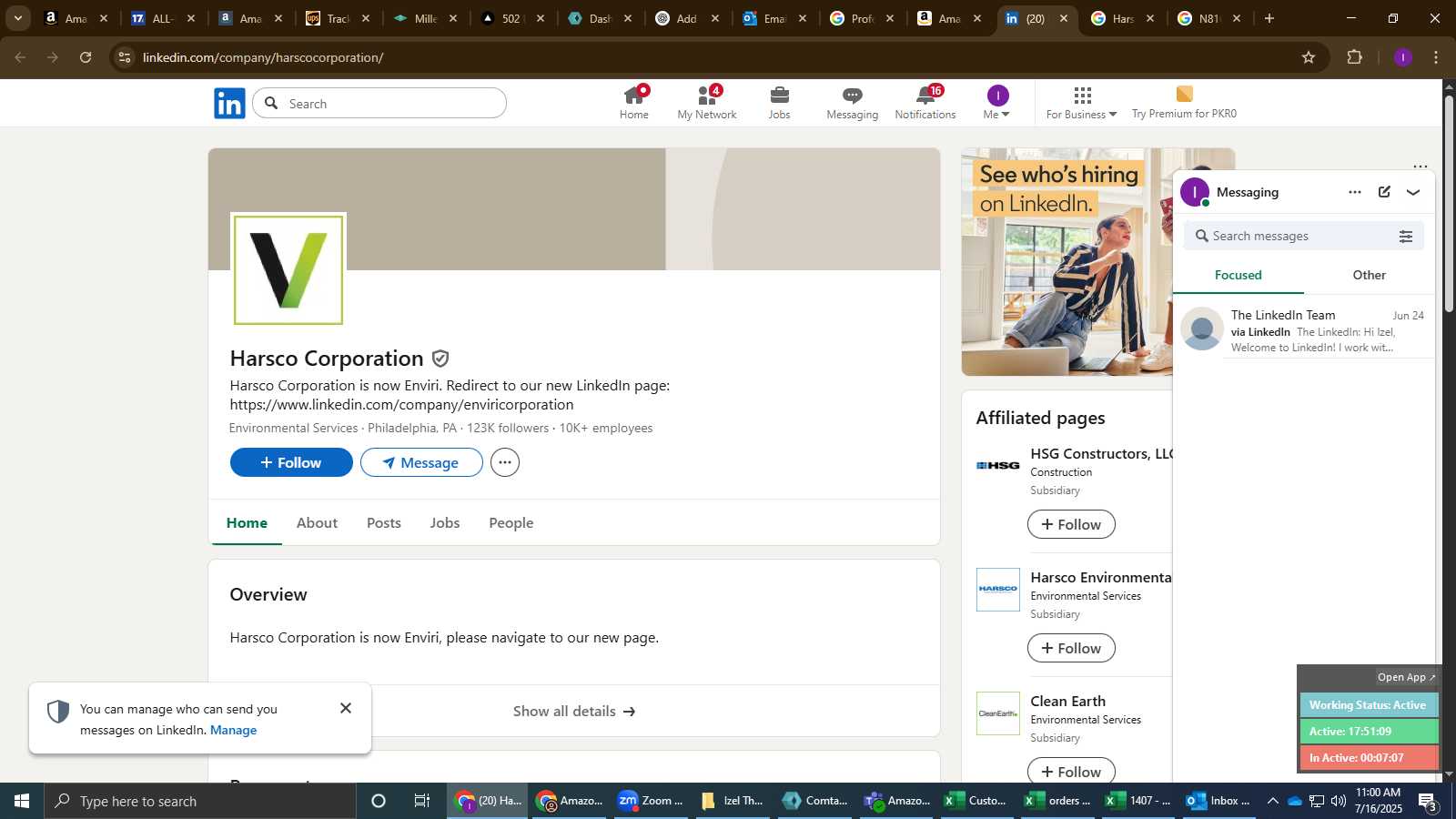Viewport: 1456px width, 819px height.
Task: Open Clean Earth logo
Action: (998, 713)
